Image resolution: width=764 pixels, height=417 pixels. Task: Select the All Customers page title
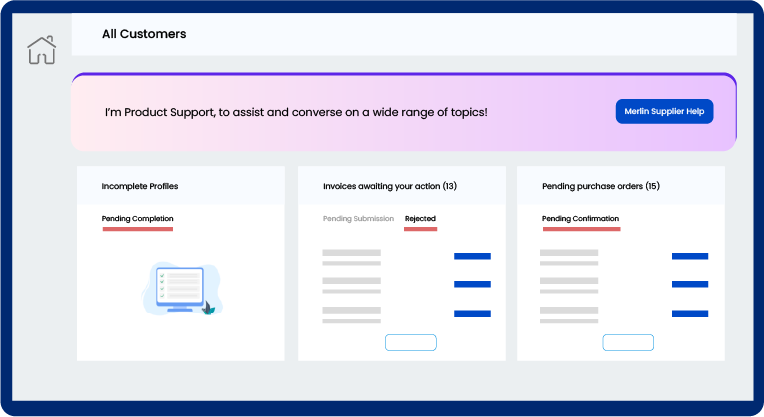click(x=144, y=34)
